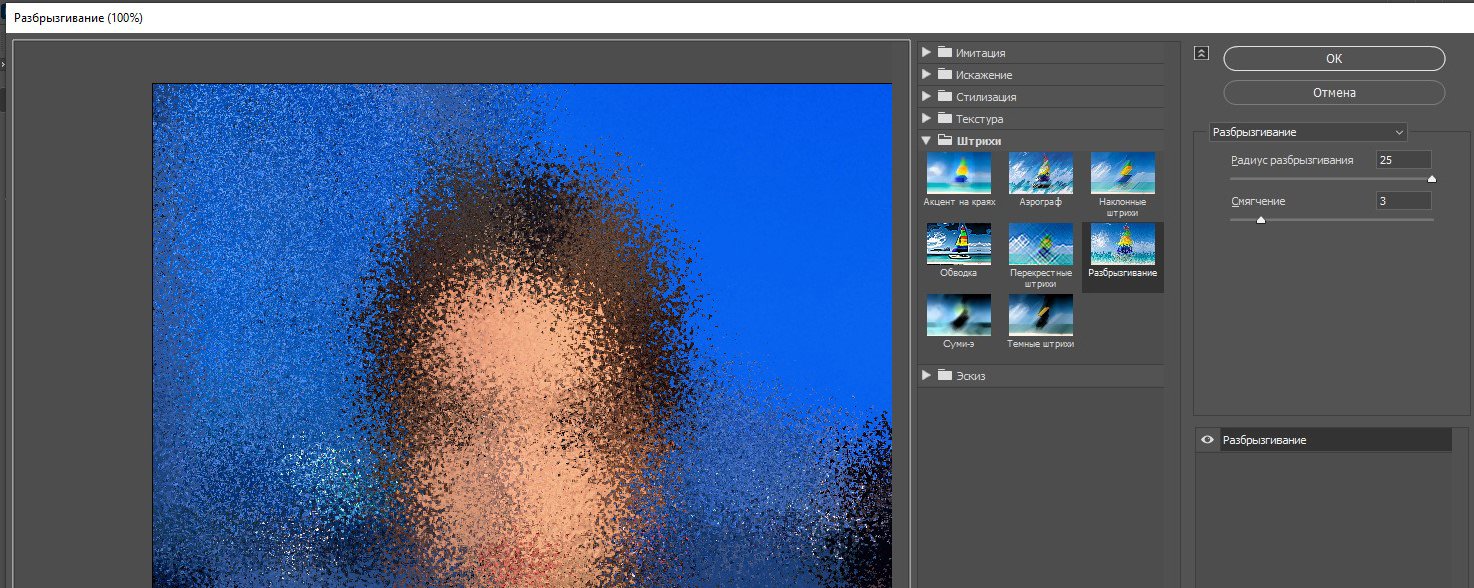Select the Суми-э filter thumbnail

click(x=959, y=315)
